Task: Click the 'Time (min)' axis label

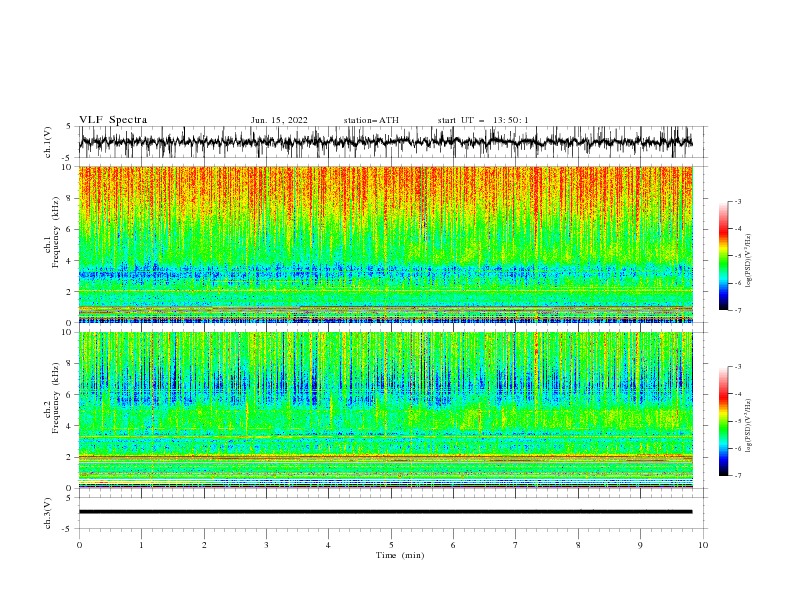Action: 400,555
